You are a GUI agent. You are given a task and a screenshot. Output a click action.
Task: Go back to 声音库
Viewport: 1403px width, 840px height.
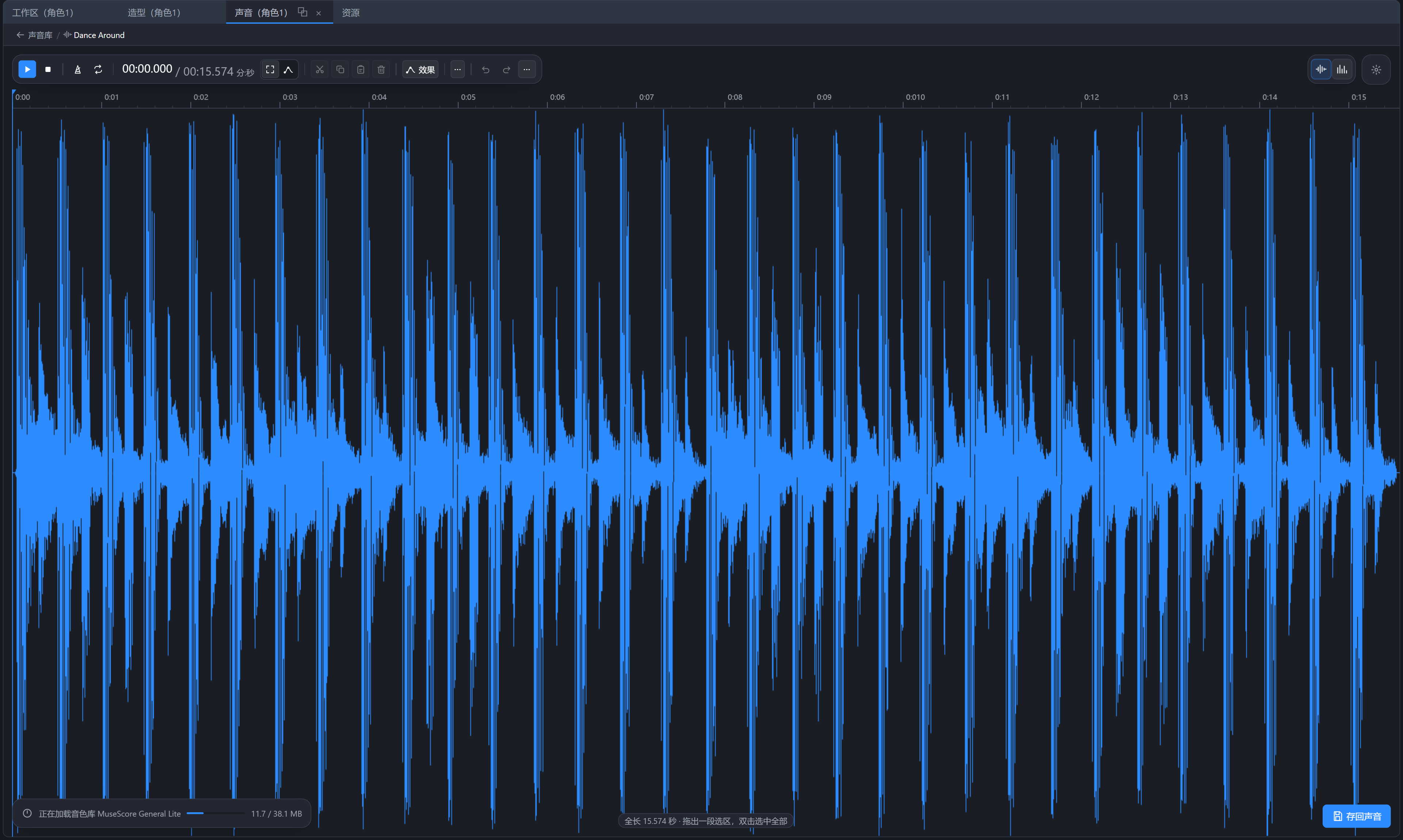click(x=40, y=35)
